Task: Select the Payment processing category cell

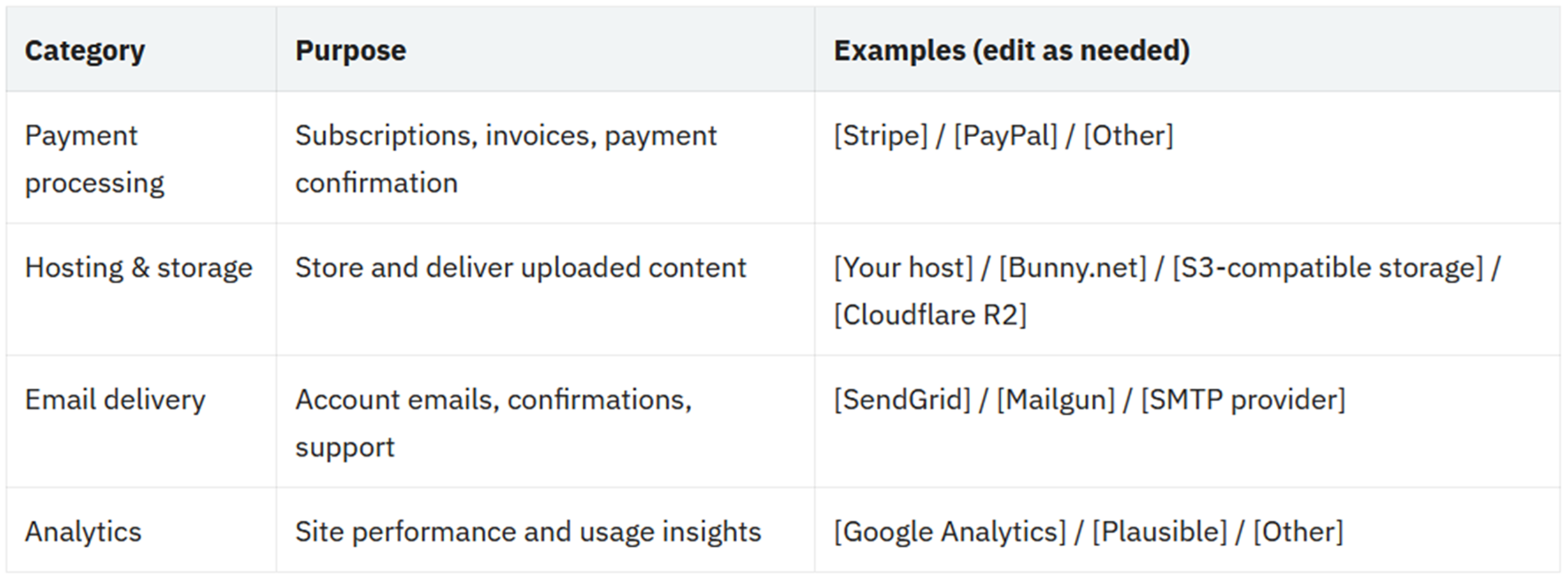Action: click(94, 159)
